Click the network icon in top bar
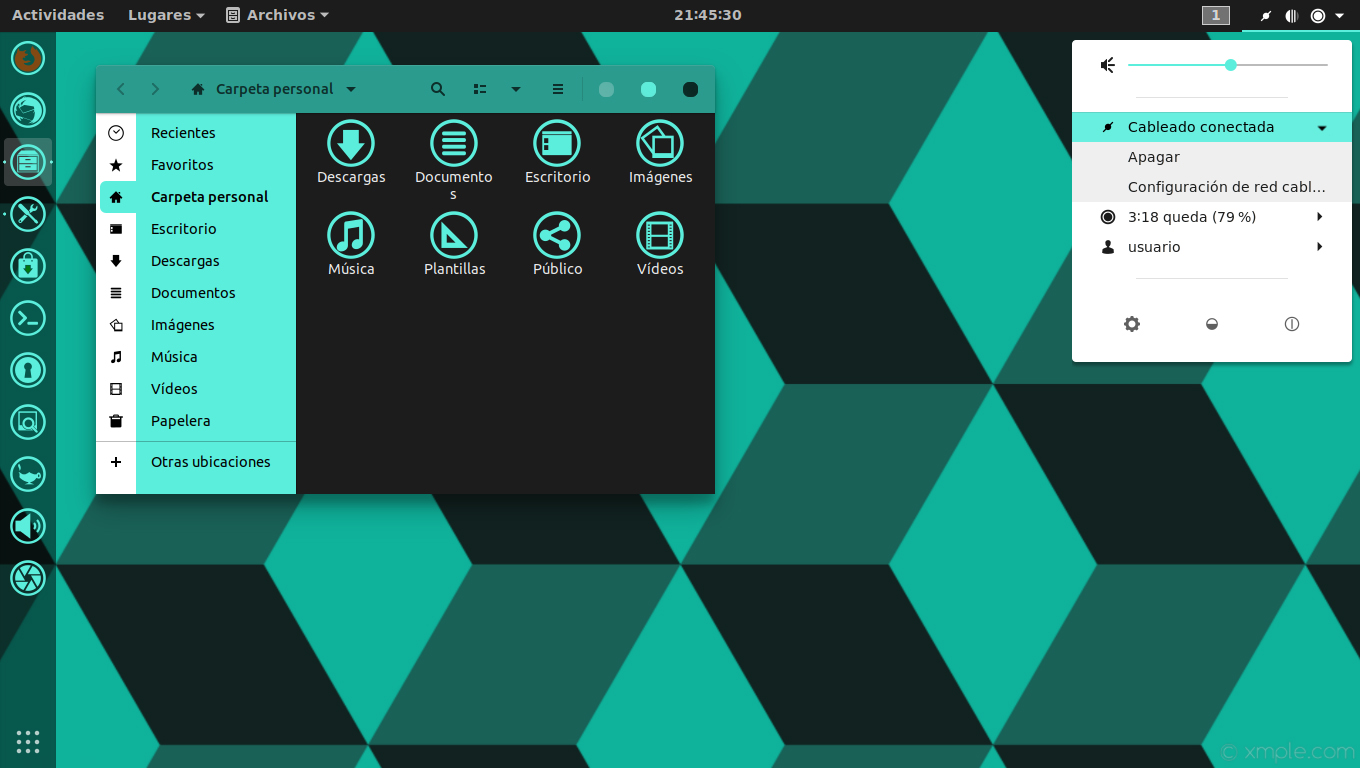This screenshot has width=1360, height=768. tap(1266, 15)
